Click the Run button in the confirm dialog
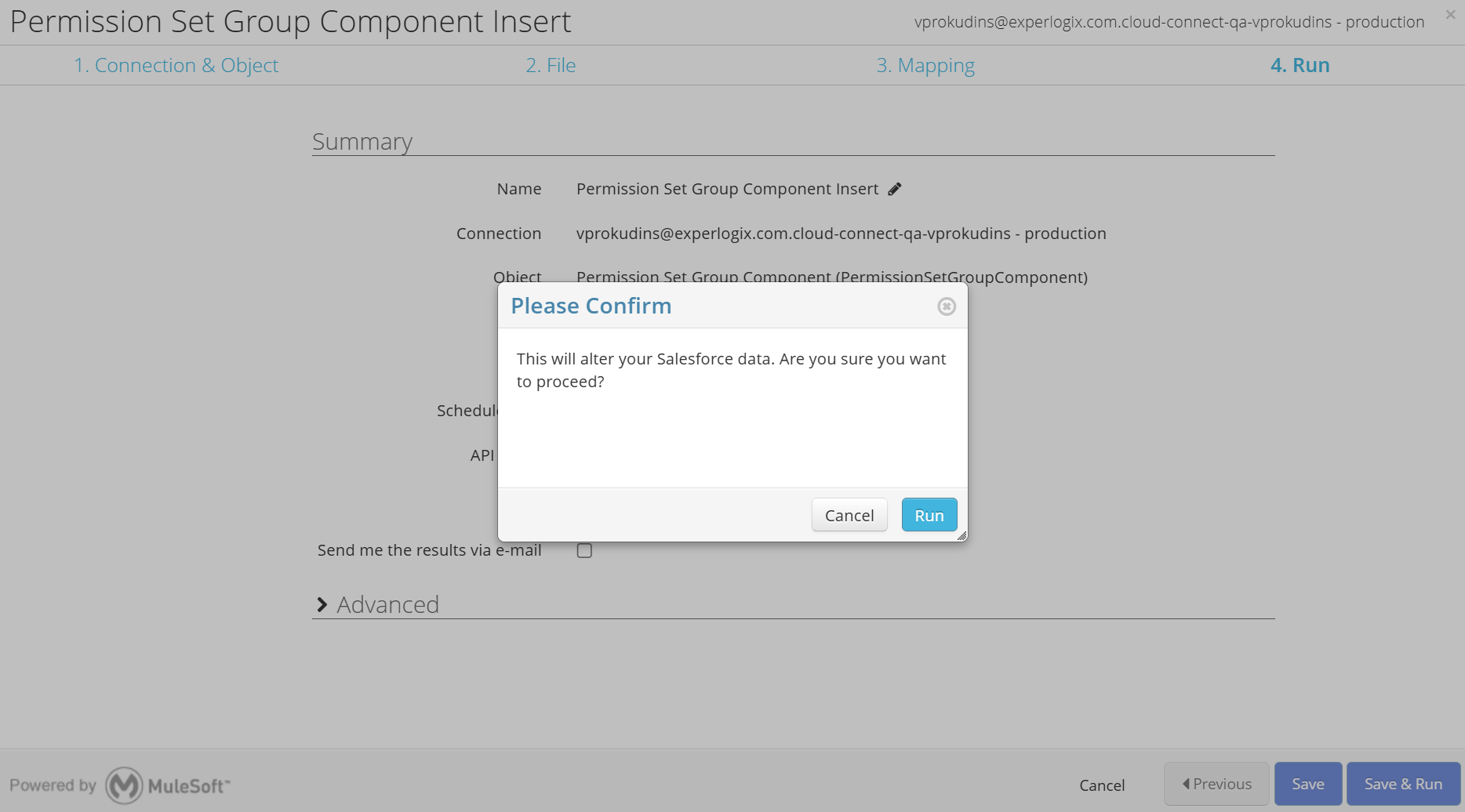1465x812 pixels. coord(929,515)
